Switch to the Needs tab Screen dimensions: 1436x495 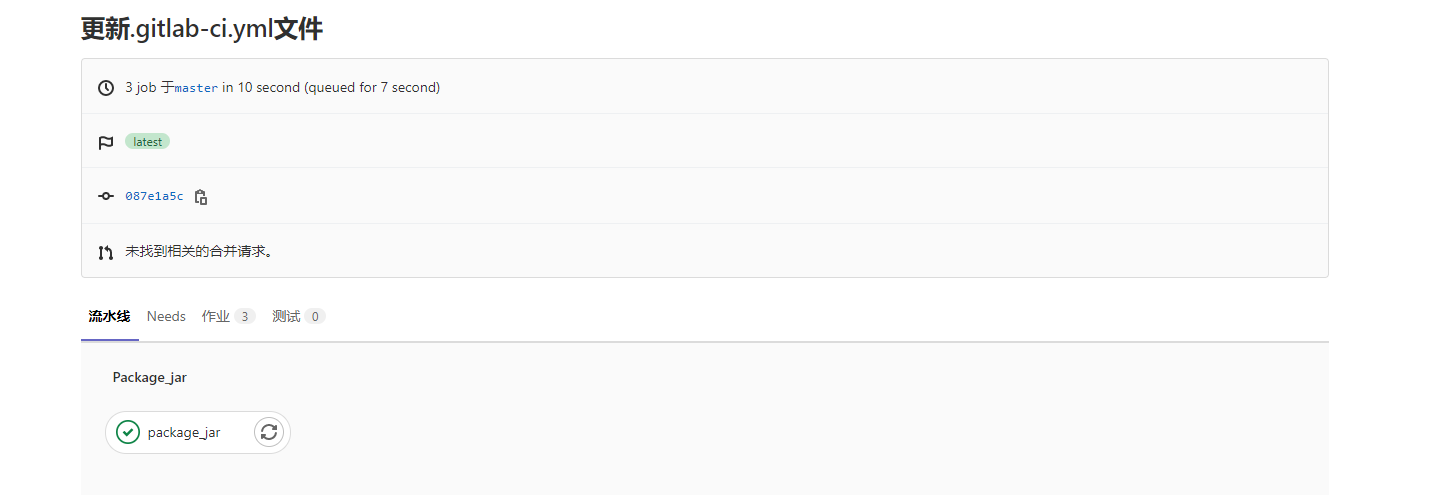(x=166, y=316)
